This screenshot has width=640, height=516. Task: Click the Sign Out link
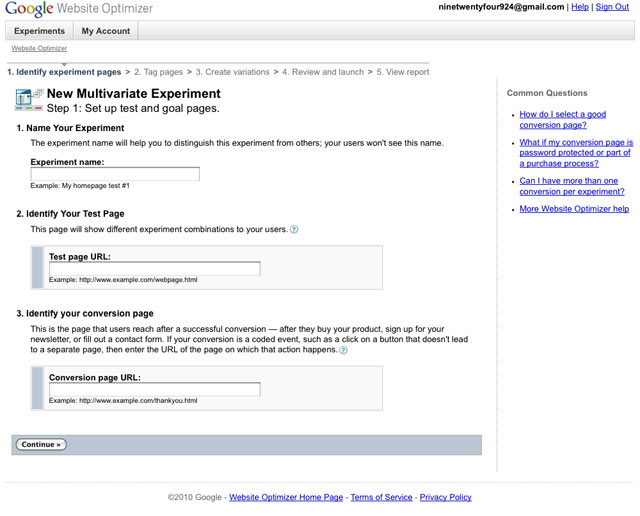(x=612, y=7)
